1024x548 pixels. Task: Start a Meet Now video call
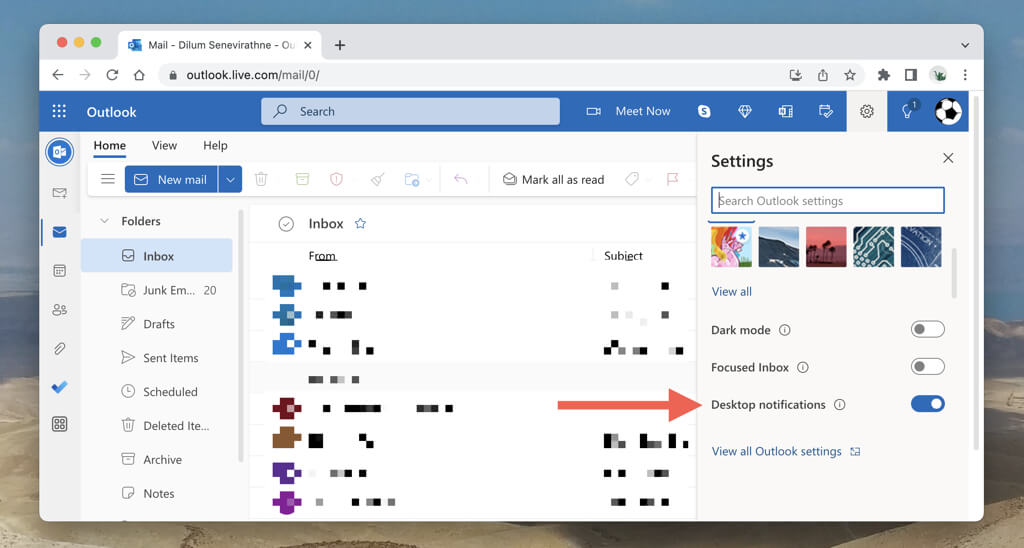click(628, 112)
